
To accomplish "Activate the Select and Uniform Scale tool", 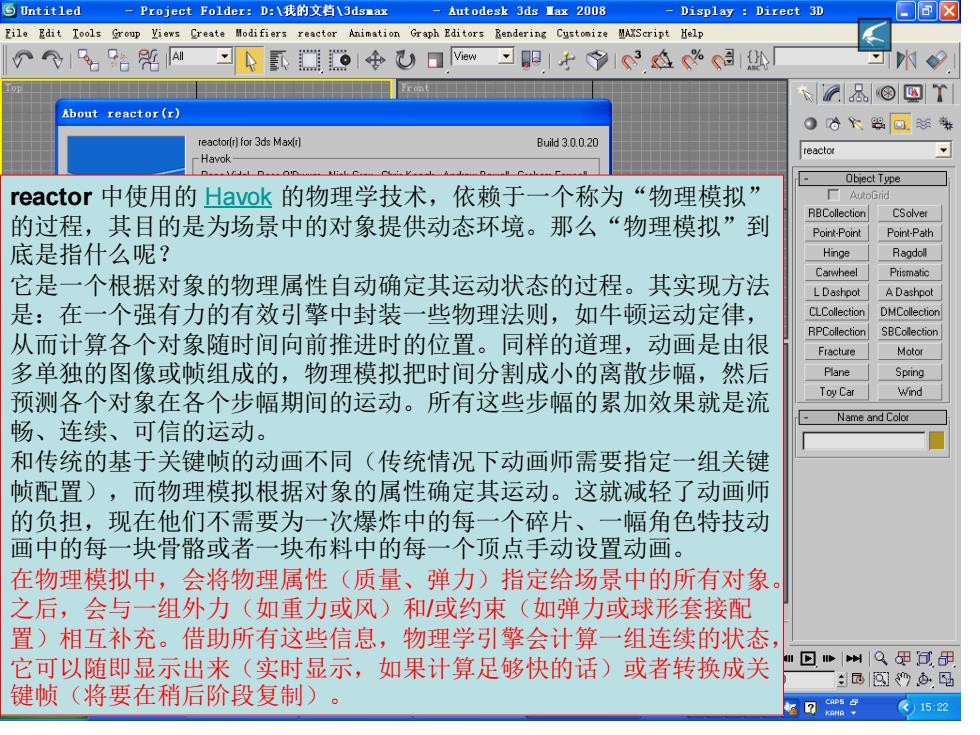I will pos(435,61).
